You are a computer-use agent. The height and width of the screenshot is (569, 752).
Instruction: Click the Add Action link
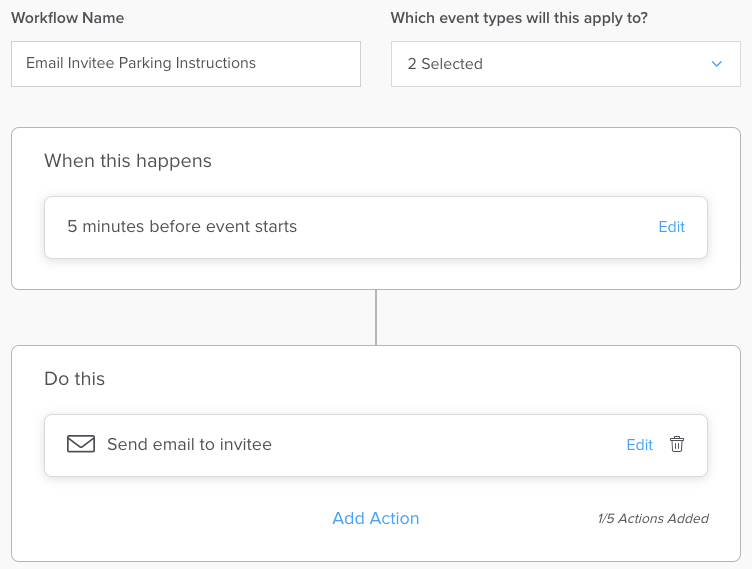[x=376, y=518]
